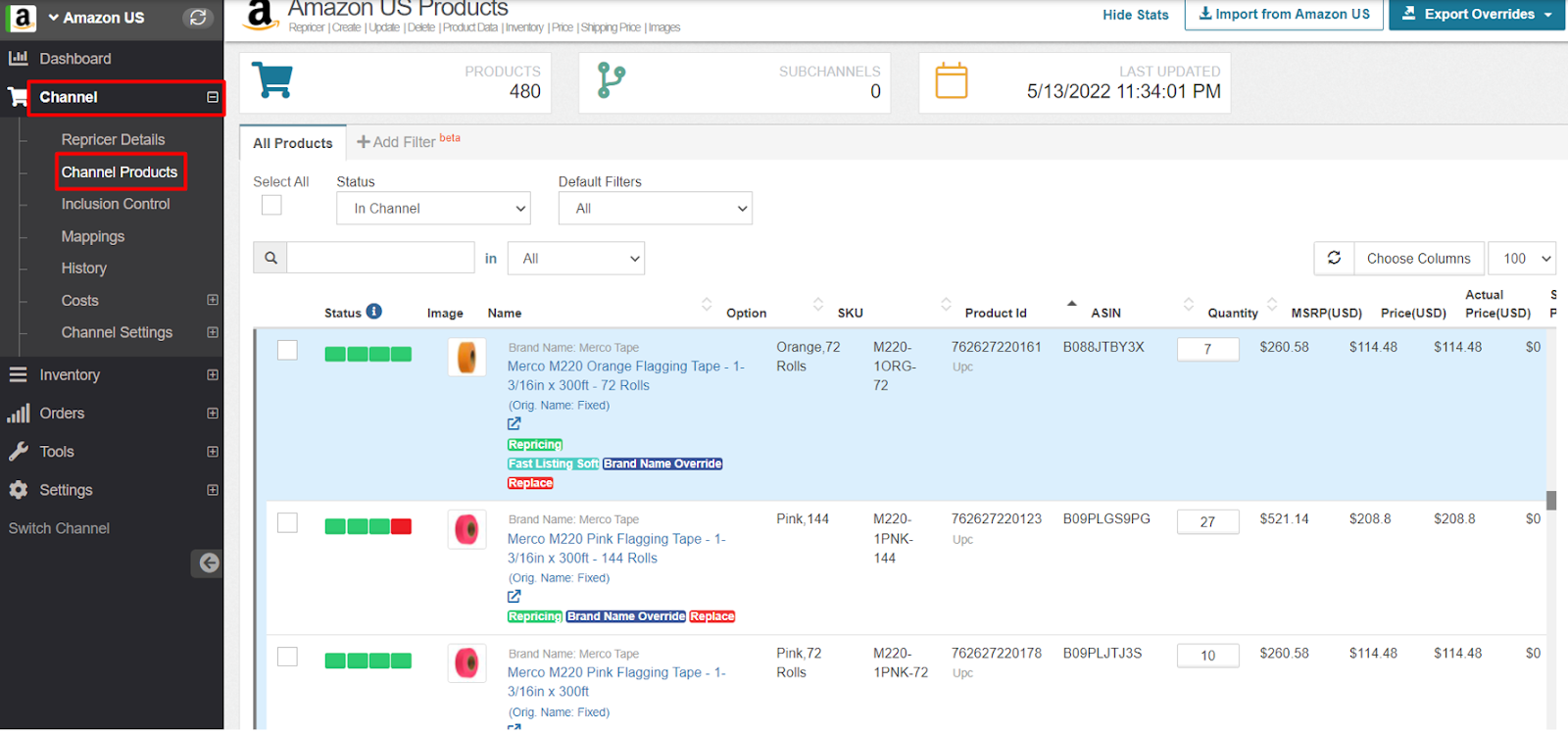The image size is (1568, 734).
Task: Click the sync refresh icon beside Amazon US
Action: point(198,18)
